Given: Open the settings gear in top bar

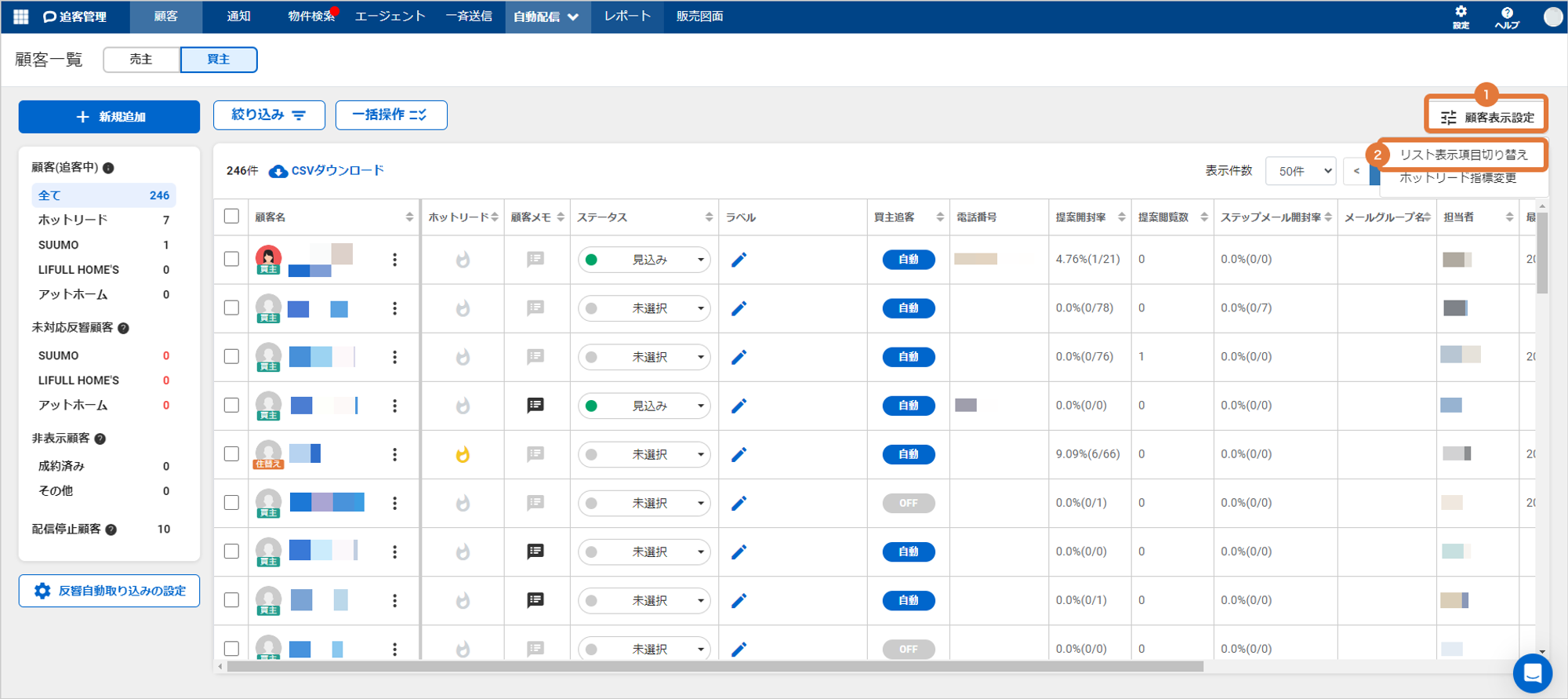Looking at the screenshot, I should pyautogui.click(x=1461, y=16).
